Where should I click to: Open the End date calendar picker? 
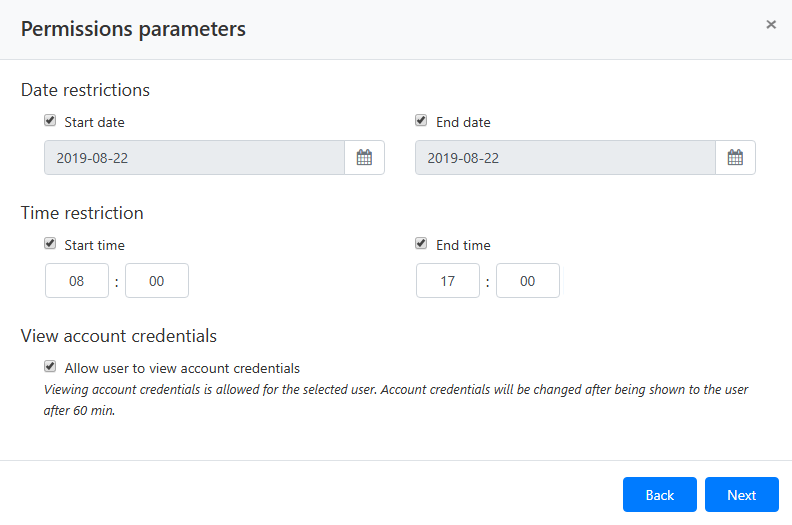[735, 158]
